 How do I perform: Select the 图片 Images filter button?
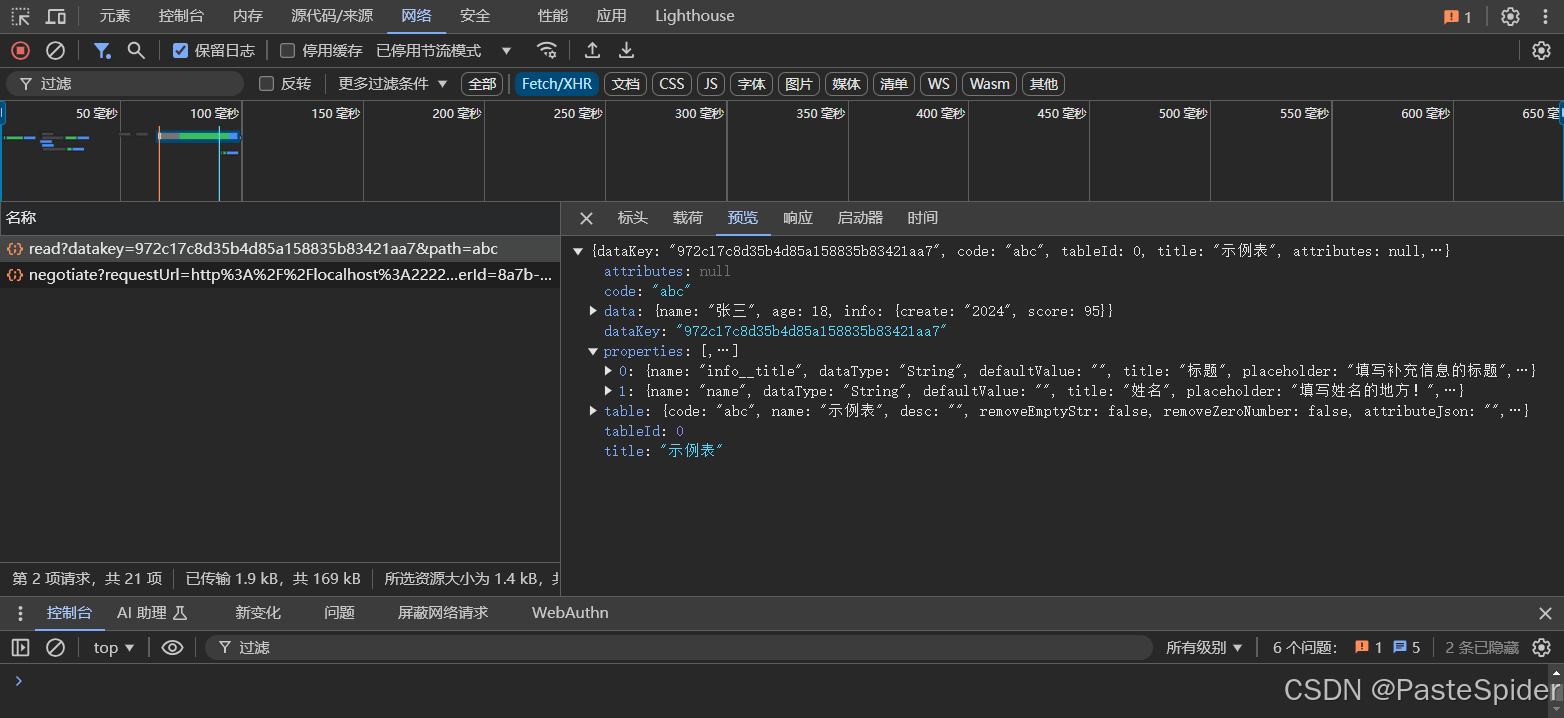[799, 84]
